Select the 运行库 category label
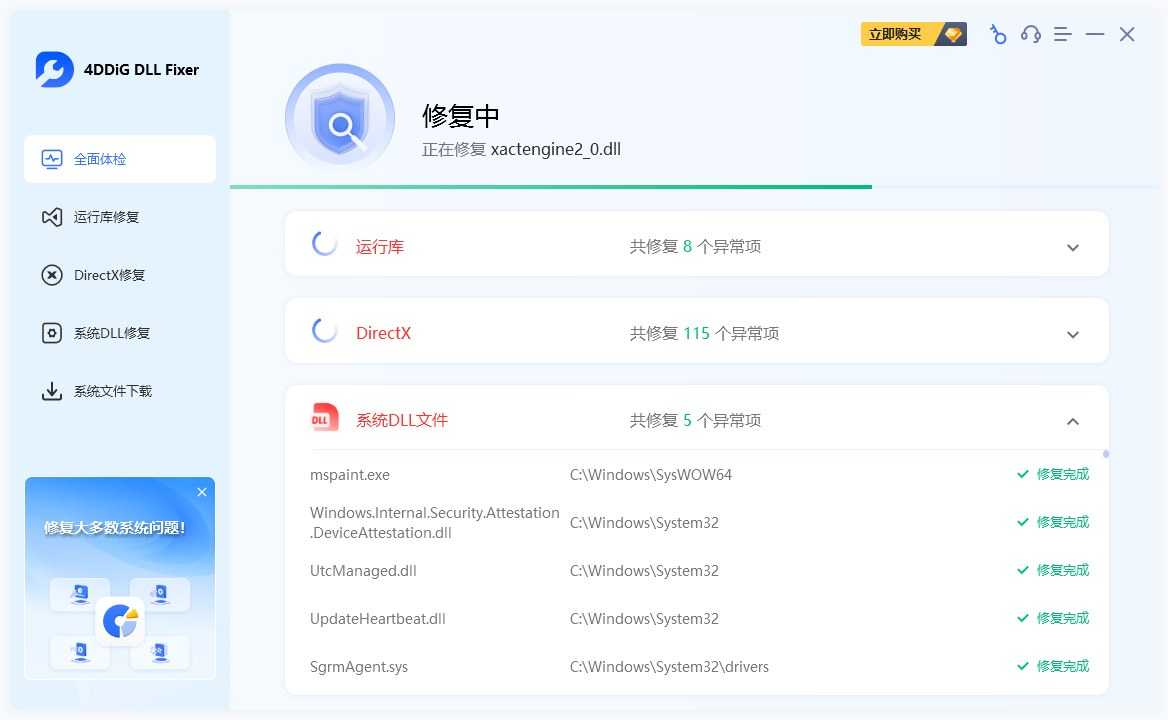Image resolution: width=1168 pixels, height=720 pixels. click(x=380, y=246)
